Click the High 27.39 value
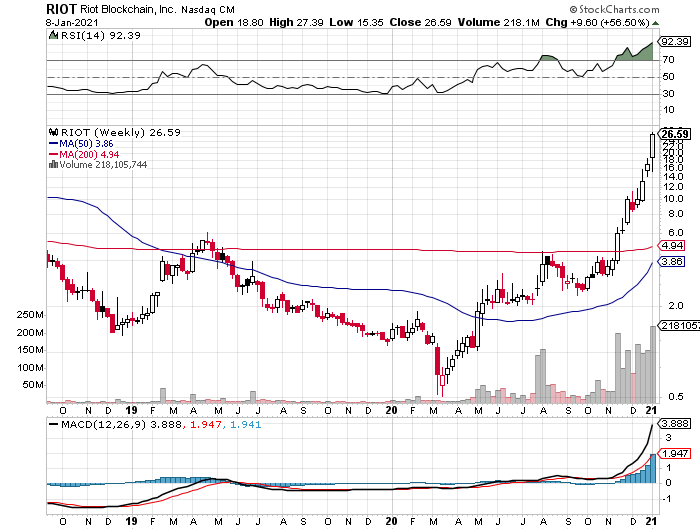Screen dimensions: 700x530 tap(296, 22)
